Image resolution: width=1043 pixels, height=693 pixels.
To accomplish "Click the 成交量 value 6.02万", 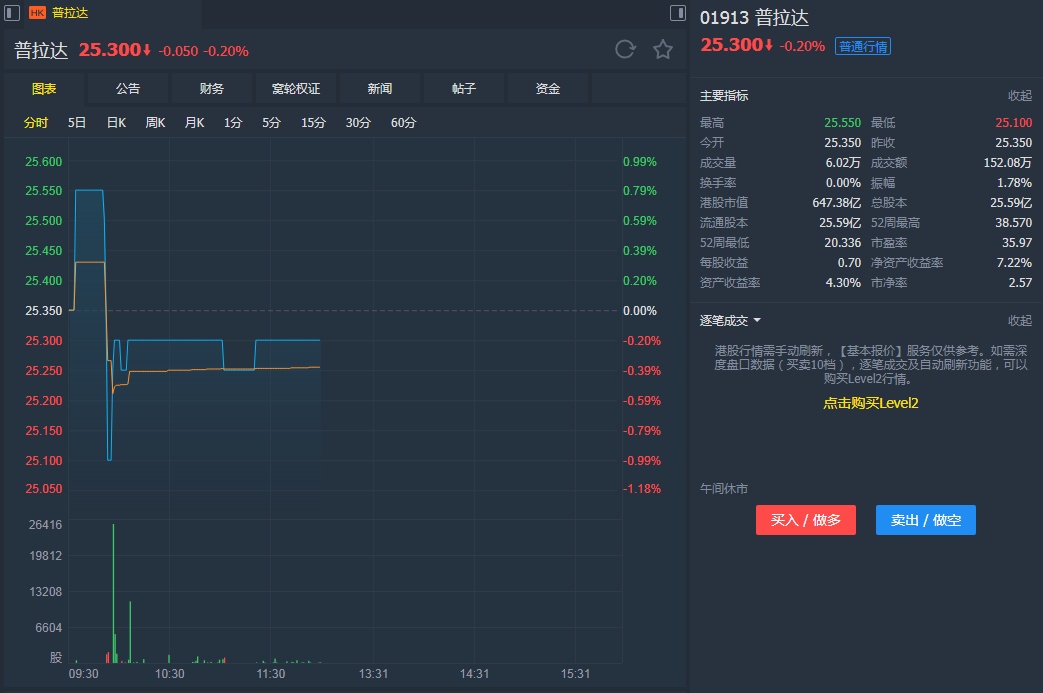I will (x=843, y=162).
